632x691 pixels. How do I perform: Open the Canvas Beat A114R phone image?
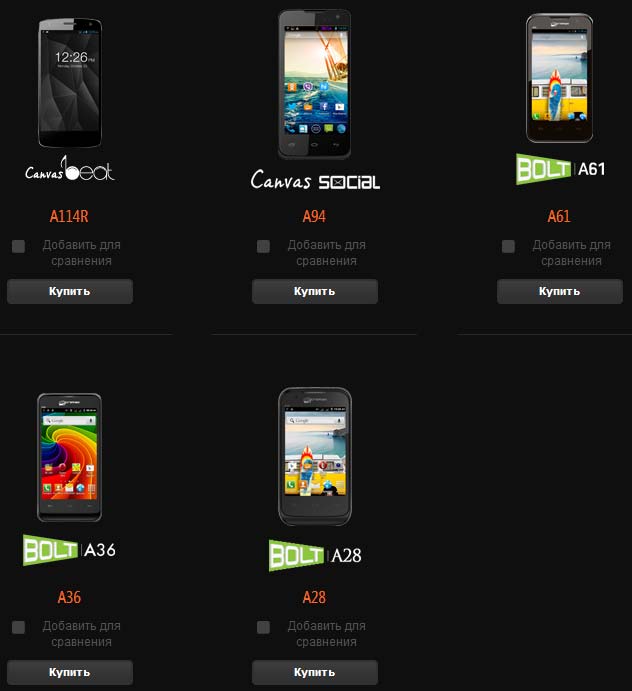tap(70, 83)
